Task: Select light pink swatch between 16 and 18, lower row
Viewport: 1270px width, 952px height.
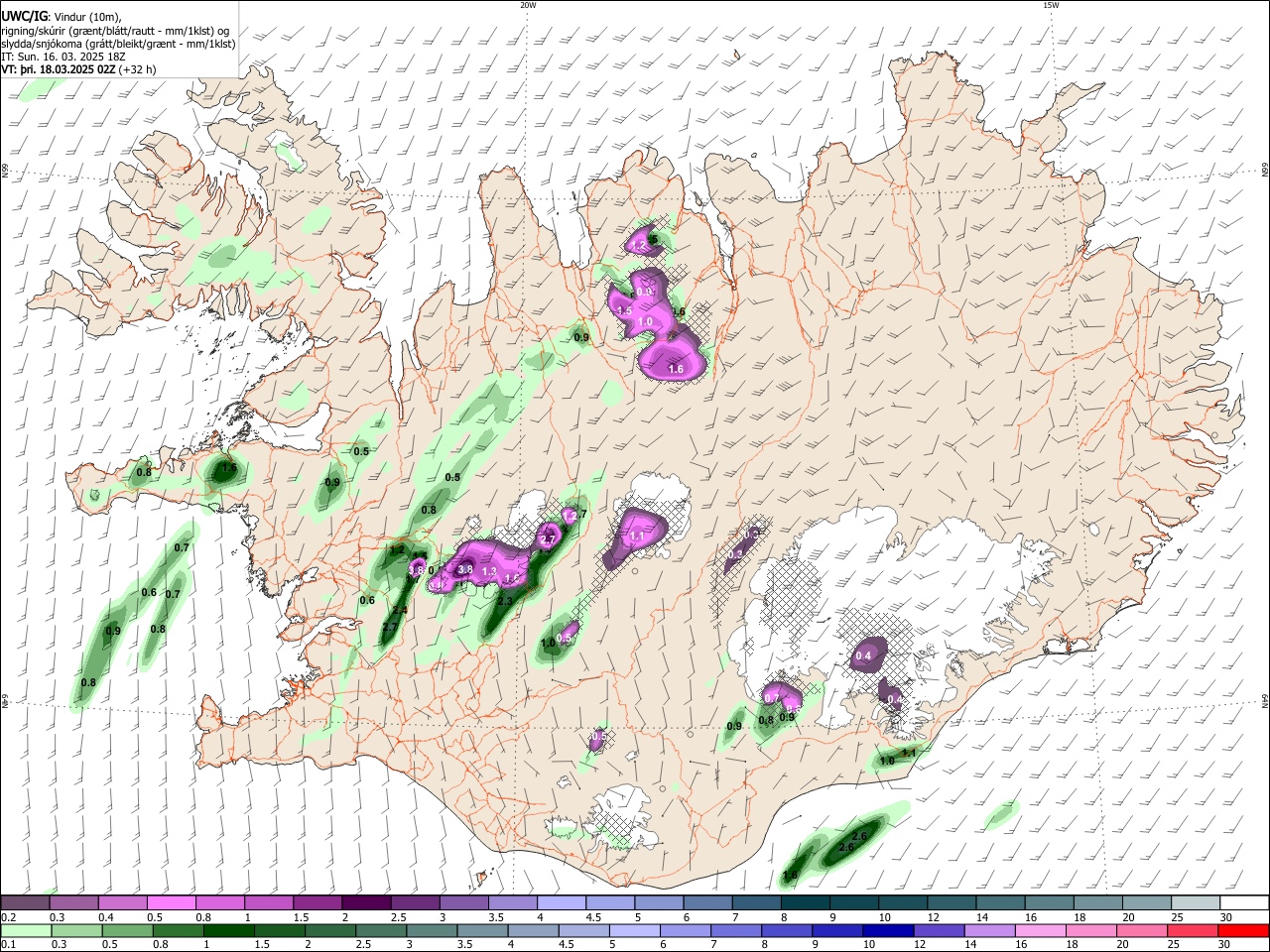Action: coord(1041,931)
